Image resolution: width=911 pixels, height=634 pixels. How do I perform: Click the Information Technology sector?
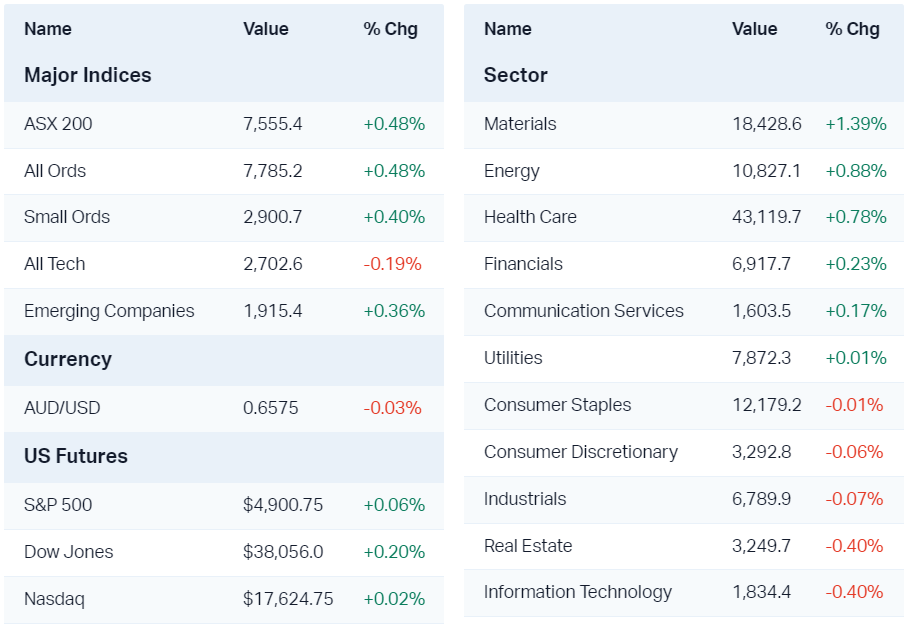578,592
